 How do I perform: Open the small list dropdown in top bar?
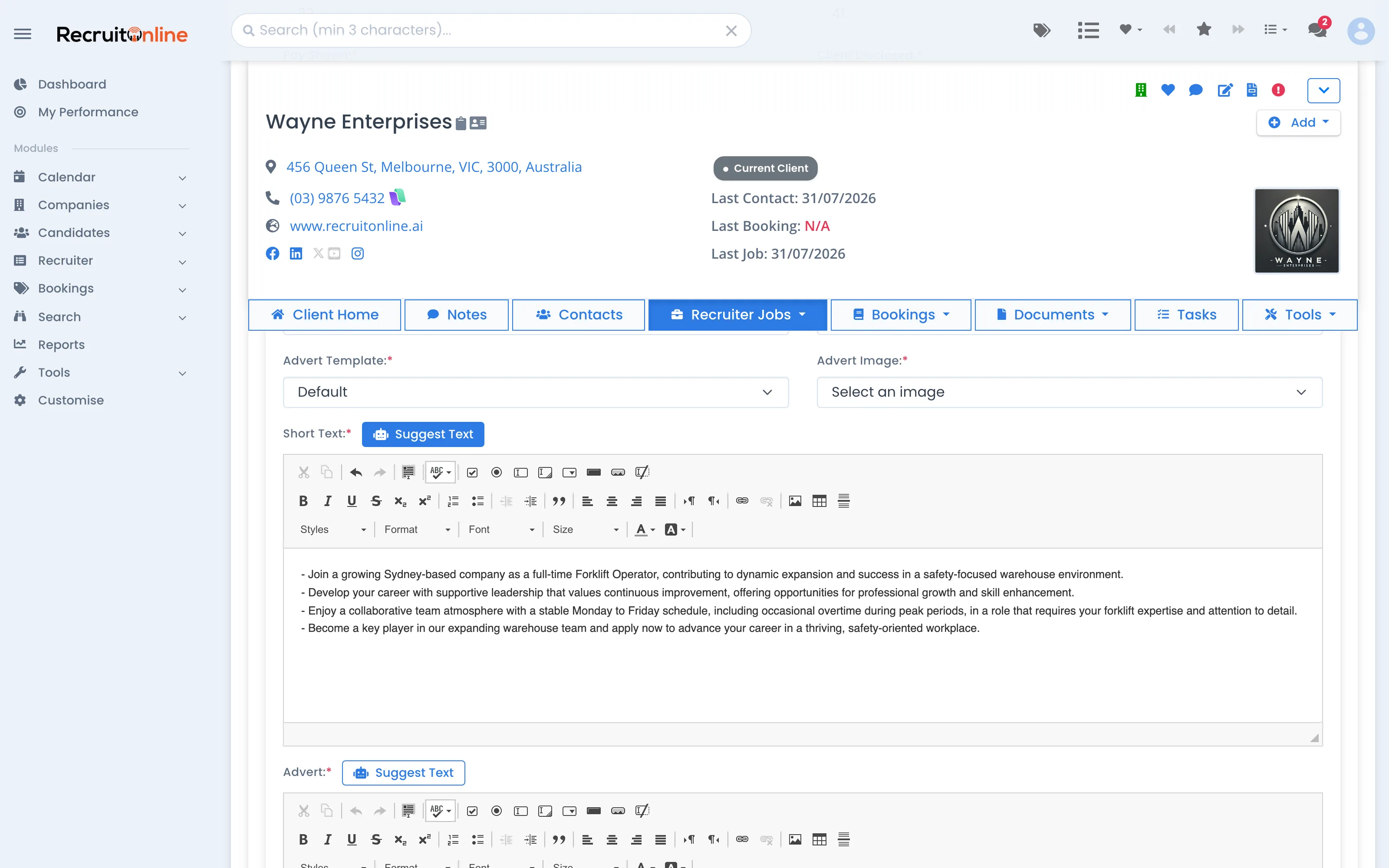click(x=1275, y=29)
